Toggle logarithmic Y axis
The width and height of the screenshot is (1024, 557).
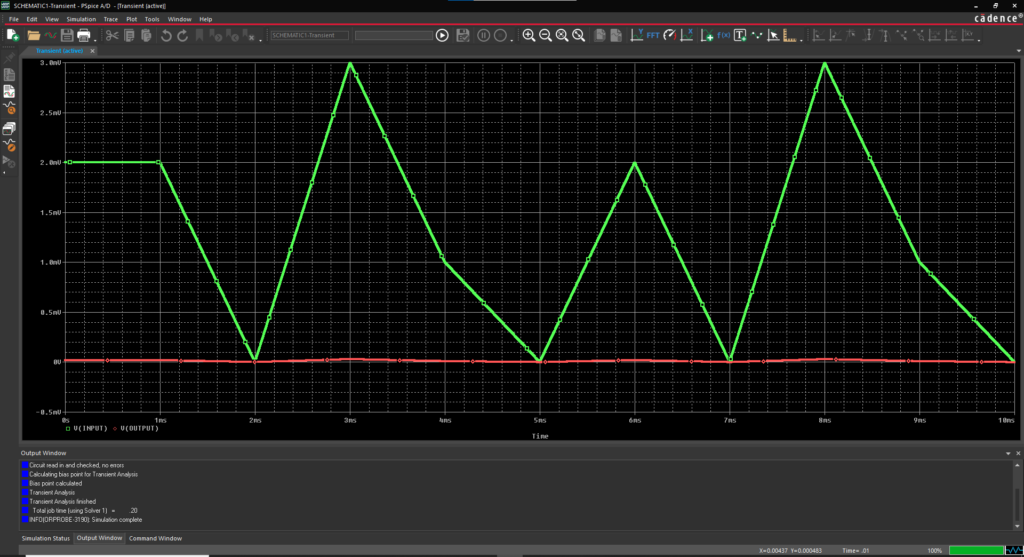click(637, 35)
